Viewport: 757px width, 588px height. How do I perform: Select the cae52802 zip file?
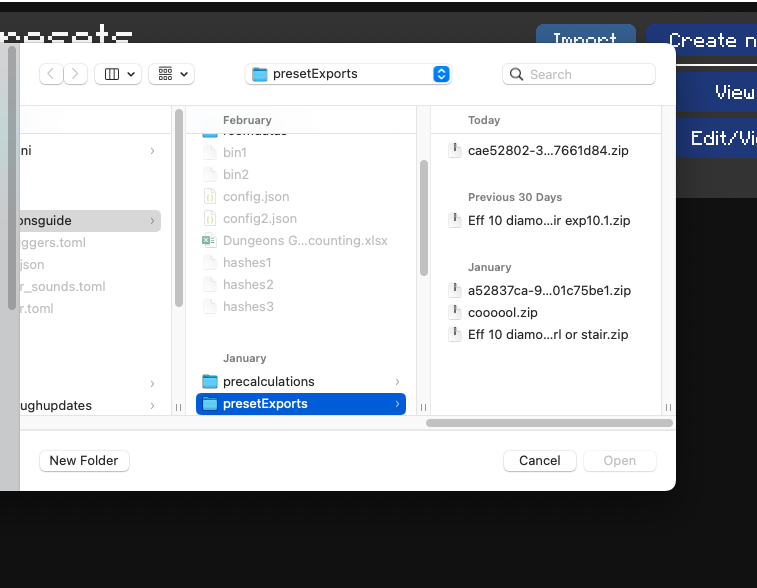548,151
